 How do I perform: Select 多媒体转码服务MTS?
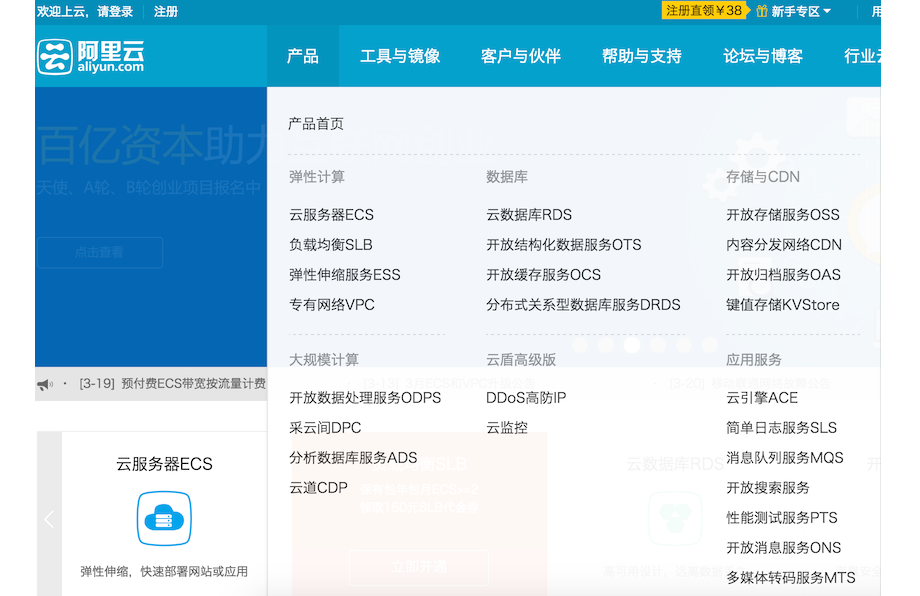click(x=791, y=577)
